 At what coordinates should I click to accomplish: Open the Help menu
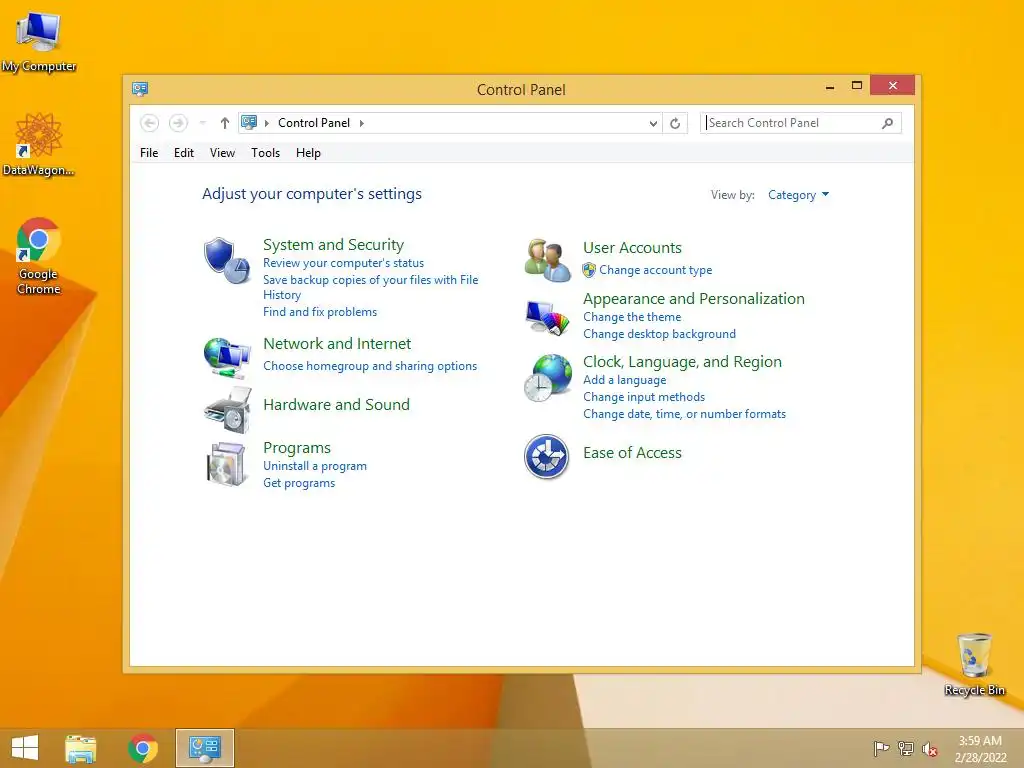click(308, 153)
